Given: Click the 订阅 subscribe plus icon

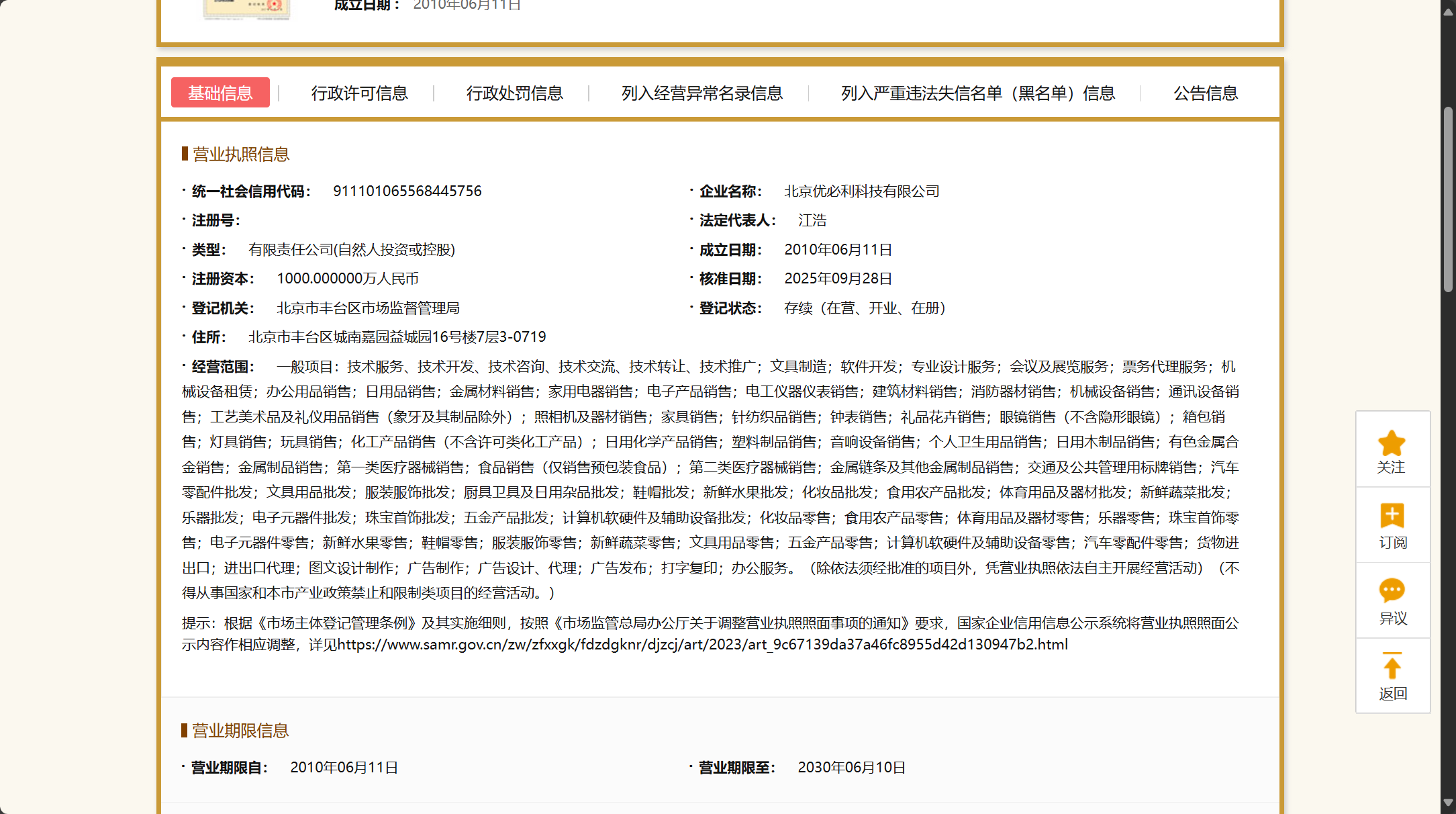Looking at the screenshot, I should [1392, 516].
